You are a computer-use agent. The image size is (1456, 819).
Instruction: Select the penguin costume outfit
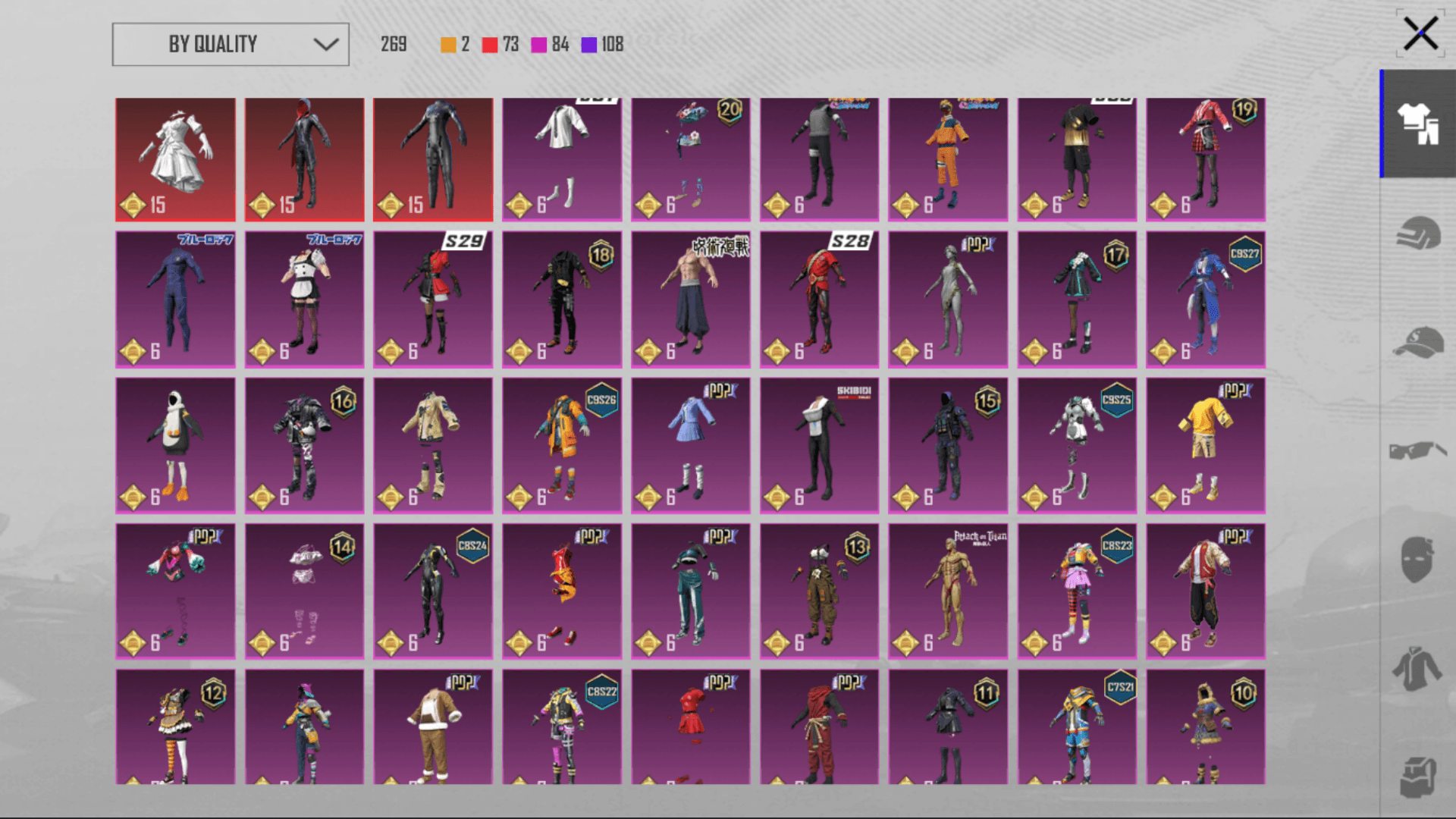click(175, 445)
